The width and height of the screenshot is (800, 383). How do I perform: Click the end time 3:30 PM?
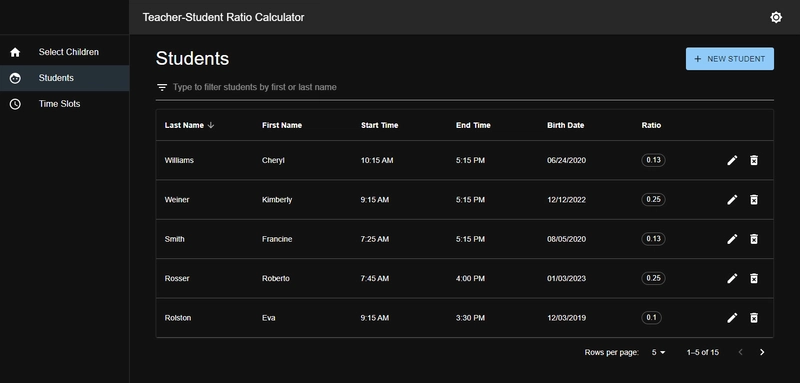tap(470, 318)
